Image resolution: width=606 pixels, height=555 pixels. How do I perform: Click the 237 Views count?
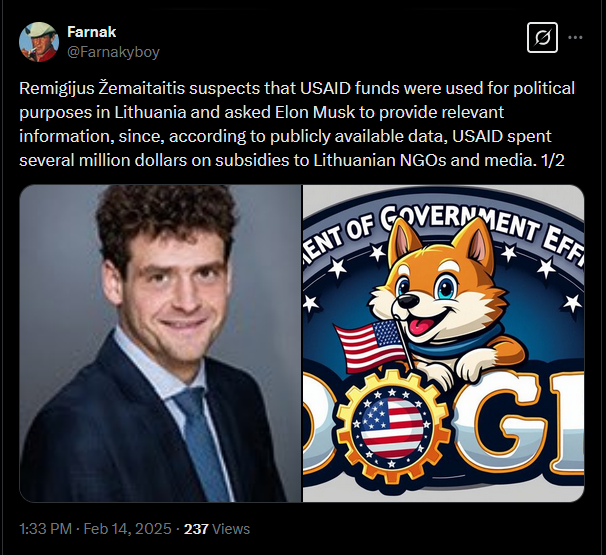[x=217, y=529]
